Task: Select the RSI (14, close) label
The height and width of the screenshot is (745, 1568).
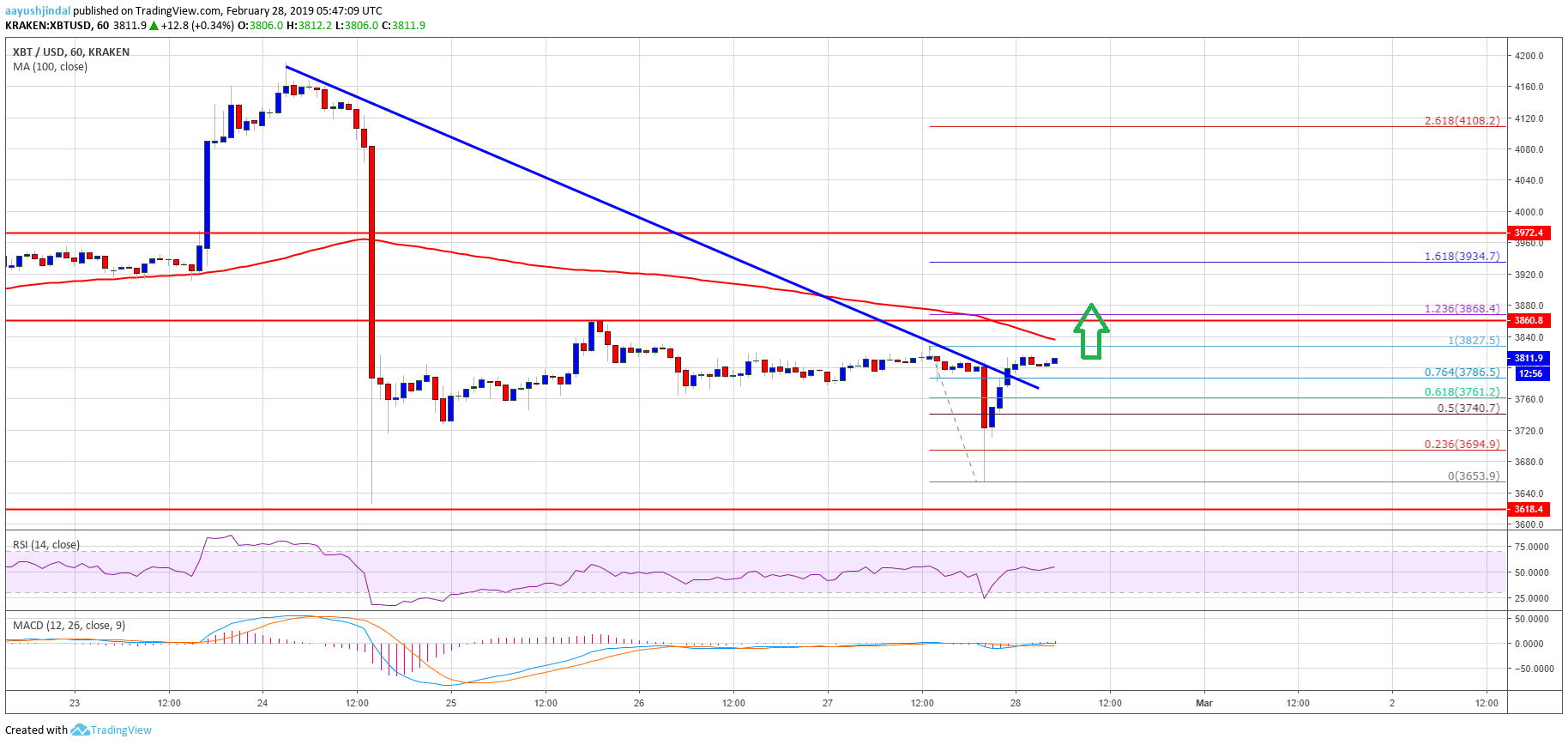Action: pos(46,545)
